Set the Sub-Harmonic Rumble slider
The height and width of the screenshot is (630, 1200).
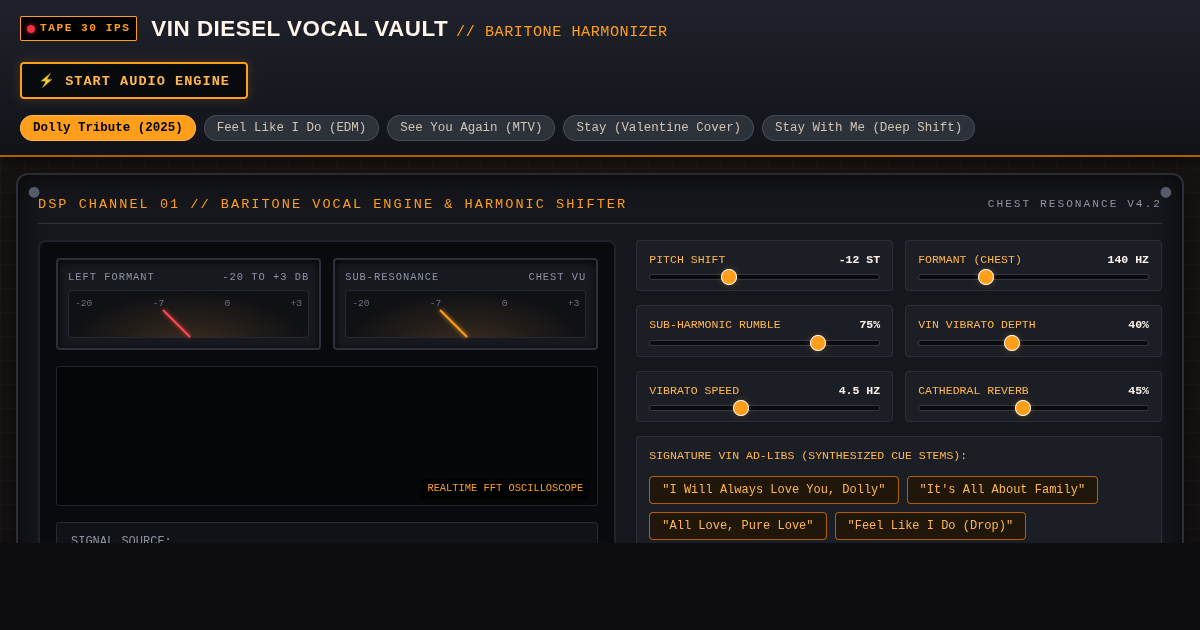tap(764, 343)
